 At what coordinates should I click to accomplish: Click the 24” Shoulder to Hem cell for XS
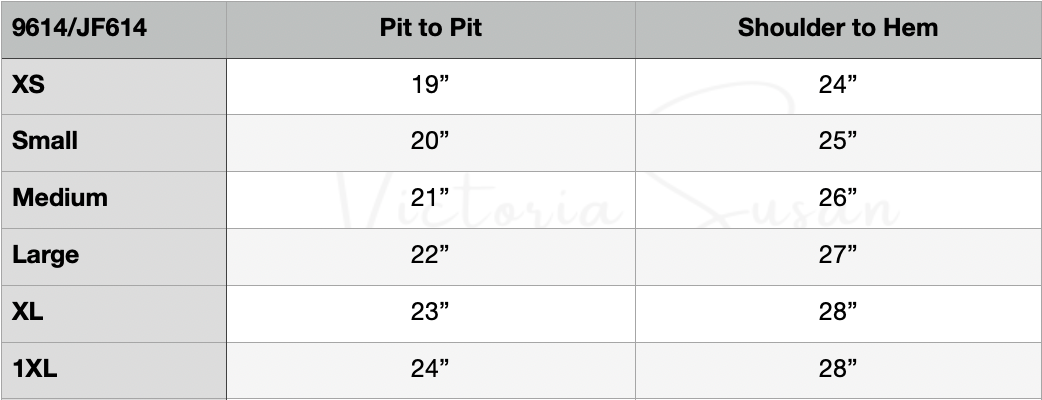point(838,85)
